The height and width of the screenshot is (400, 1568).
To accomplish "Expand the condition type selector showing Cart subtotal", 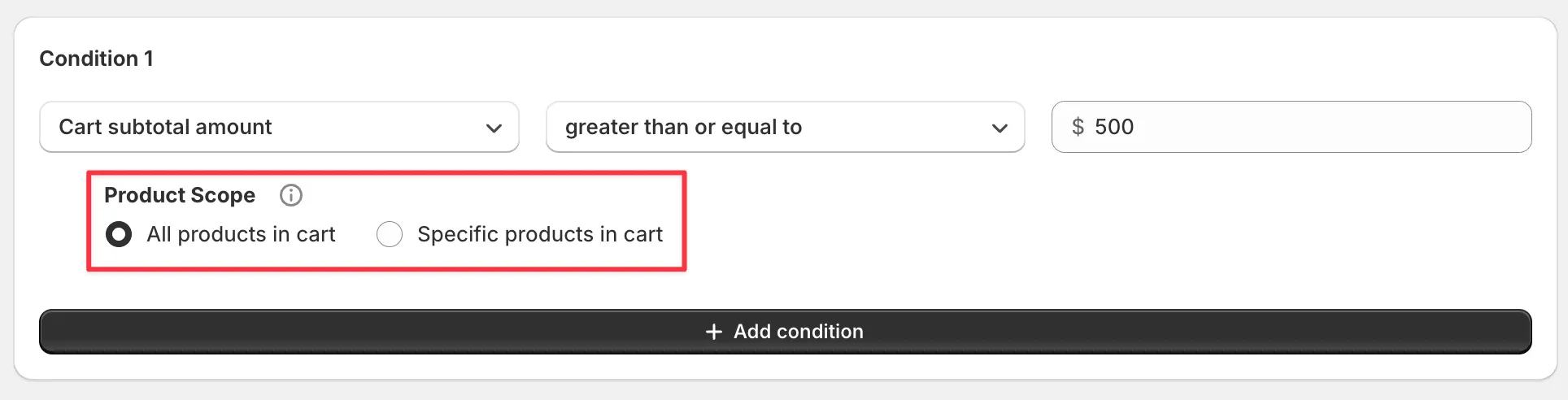I will (279, 127).
